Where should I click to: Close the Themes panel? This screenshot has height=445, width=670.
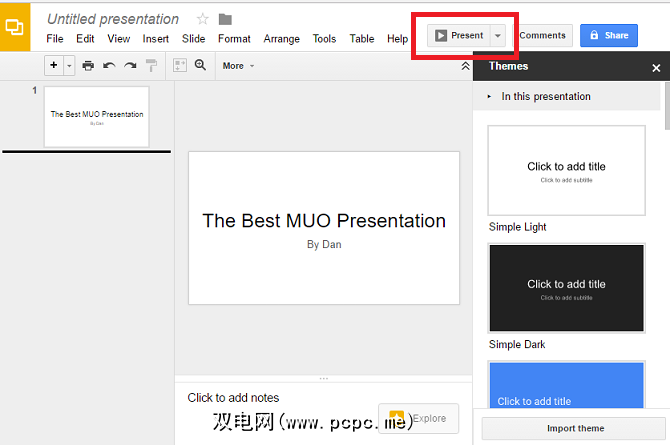click(x=656, y=68)
